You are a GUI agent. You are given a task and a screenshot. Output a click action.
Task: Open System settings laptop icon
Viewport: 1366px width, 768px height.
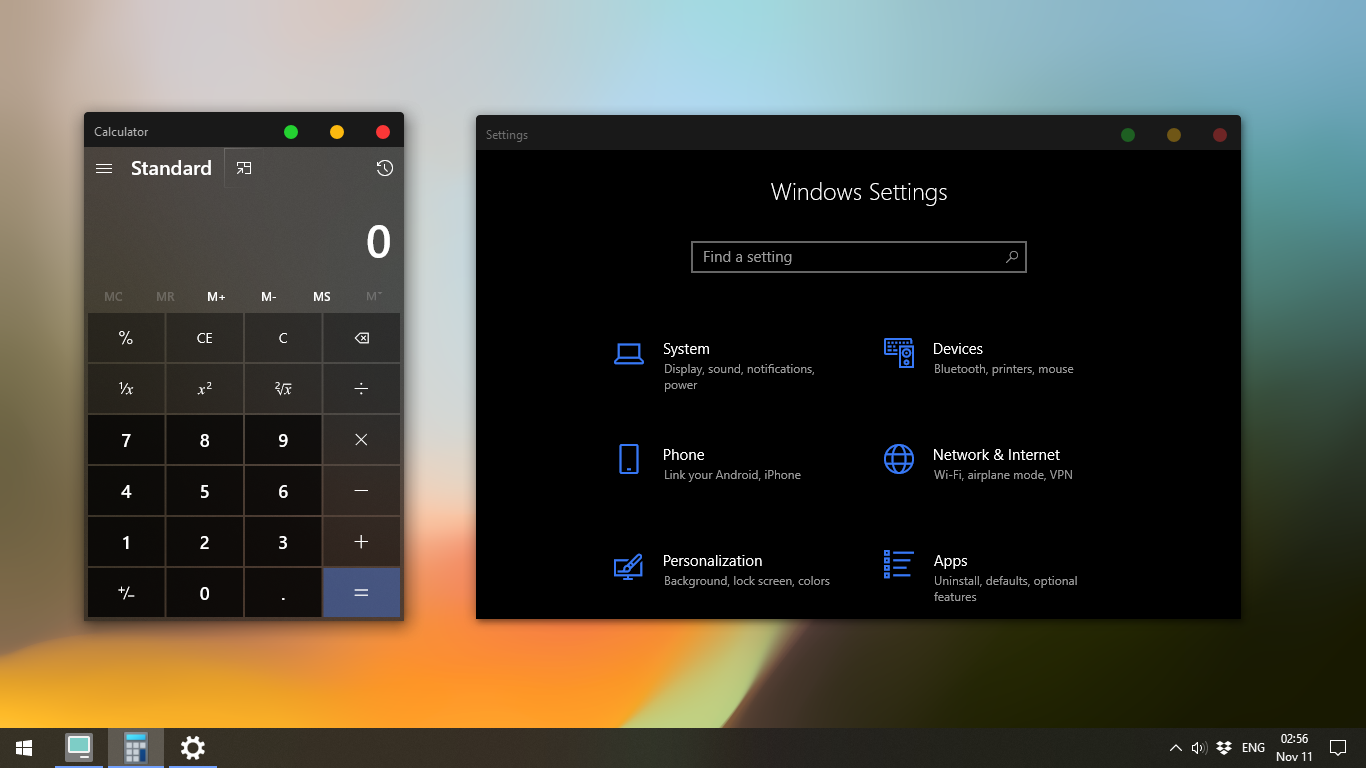[629, 353]
